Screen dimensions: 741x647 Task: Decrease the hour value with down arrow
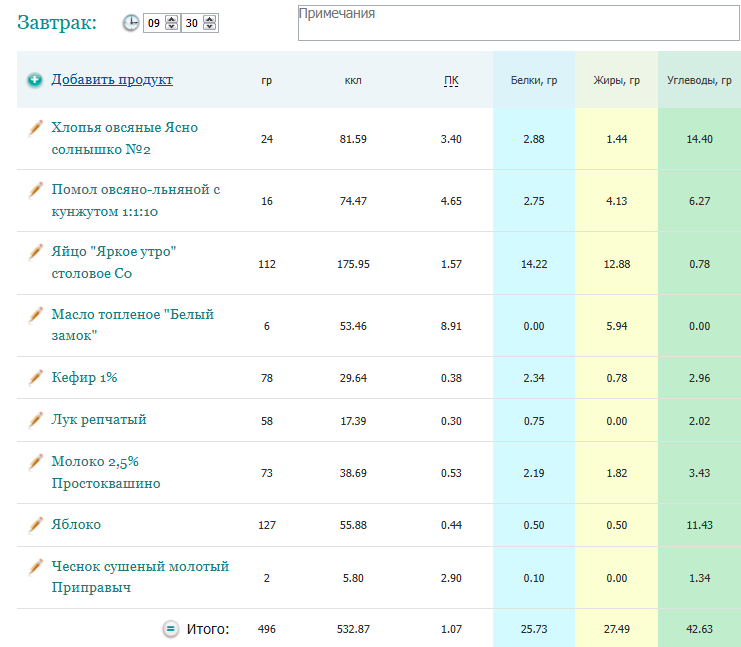(x=172, y=26)
